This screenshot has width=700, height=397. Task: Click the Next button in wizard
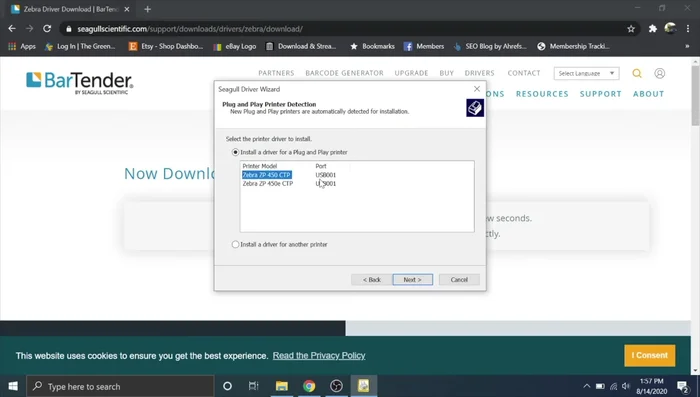click(x=412, y=280)
